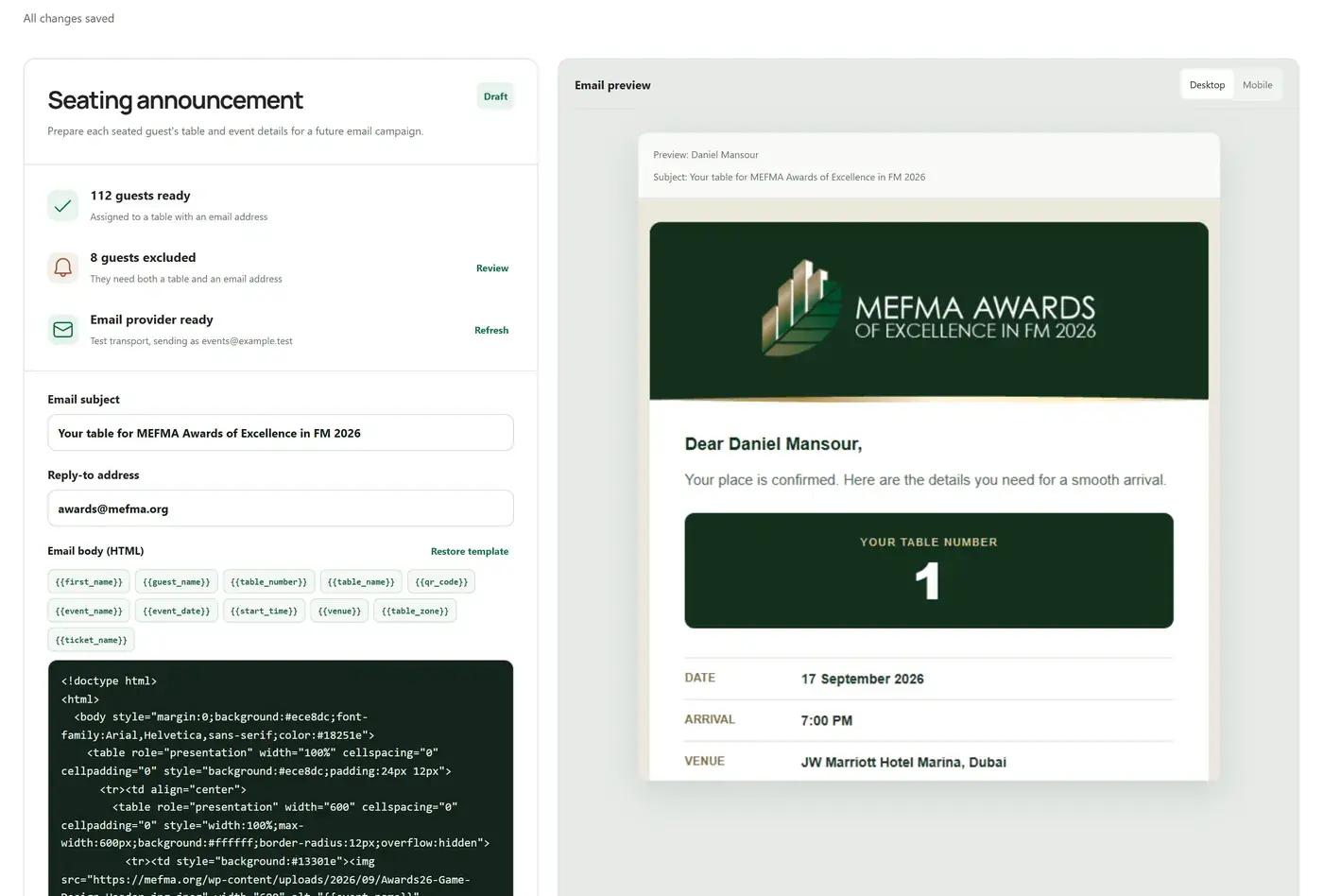Image resolution: width=1323 pixels, height=896 pixels.
Task: Click the Draft status badge
Action: pyautogui.click(x=495, y=96)
